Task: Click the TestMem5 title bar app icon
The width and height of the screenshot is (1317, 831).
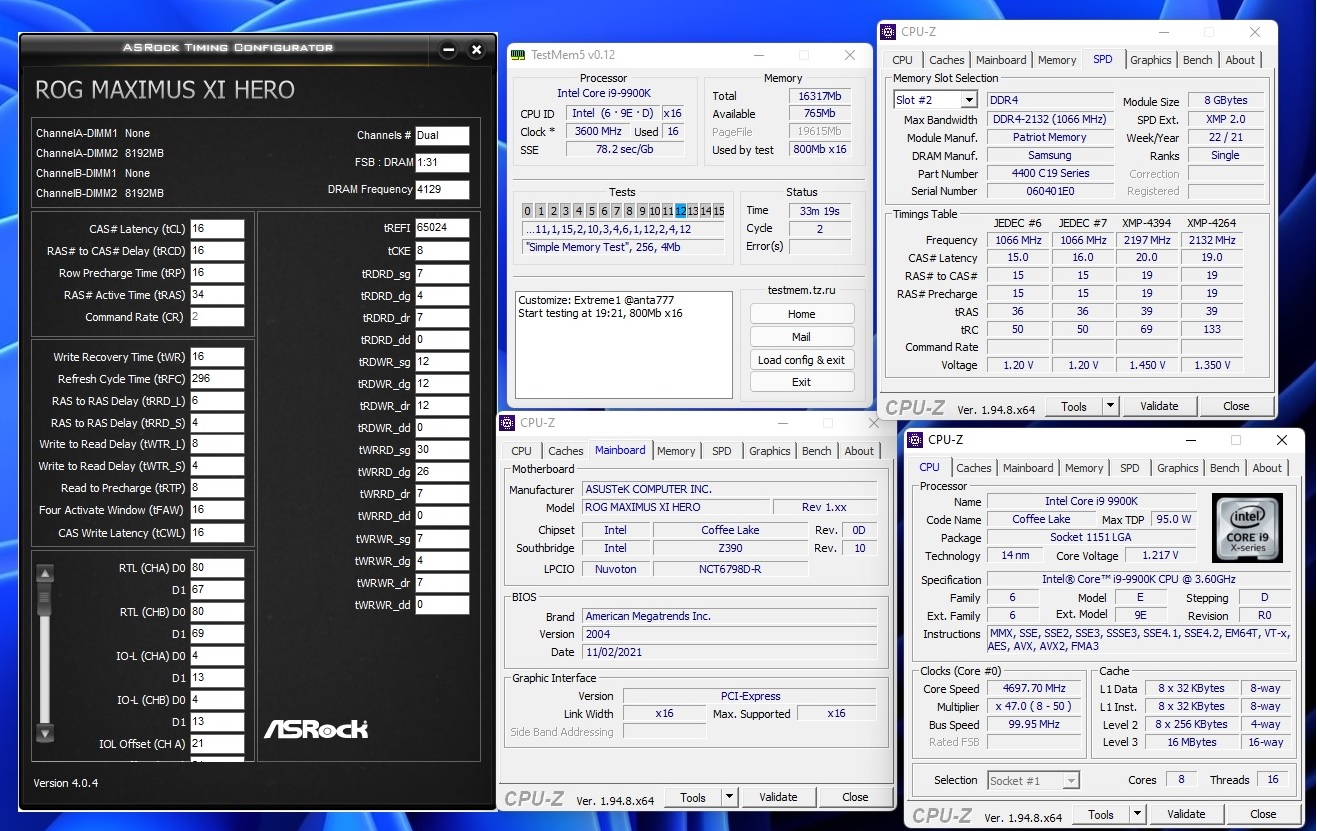Action: 518,55
